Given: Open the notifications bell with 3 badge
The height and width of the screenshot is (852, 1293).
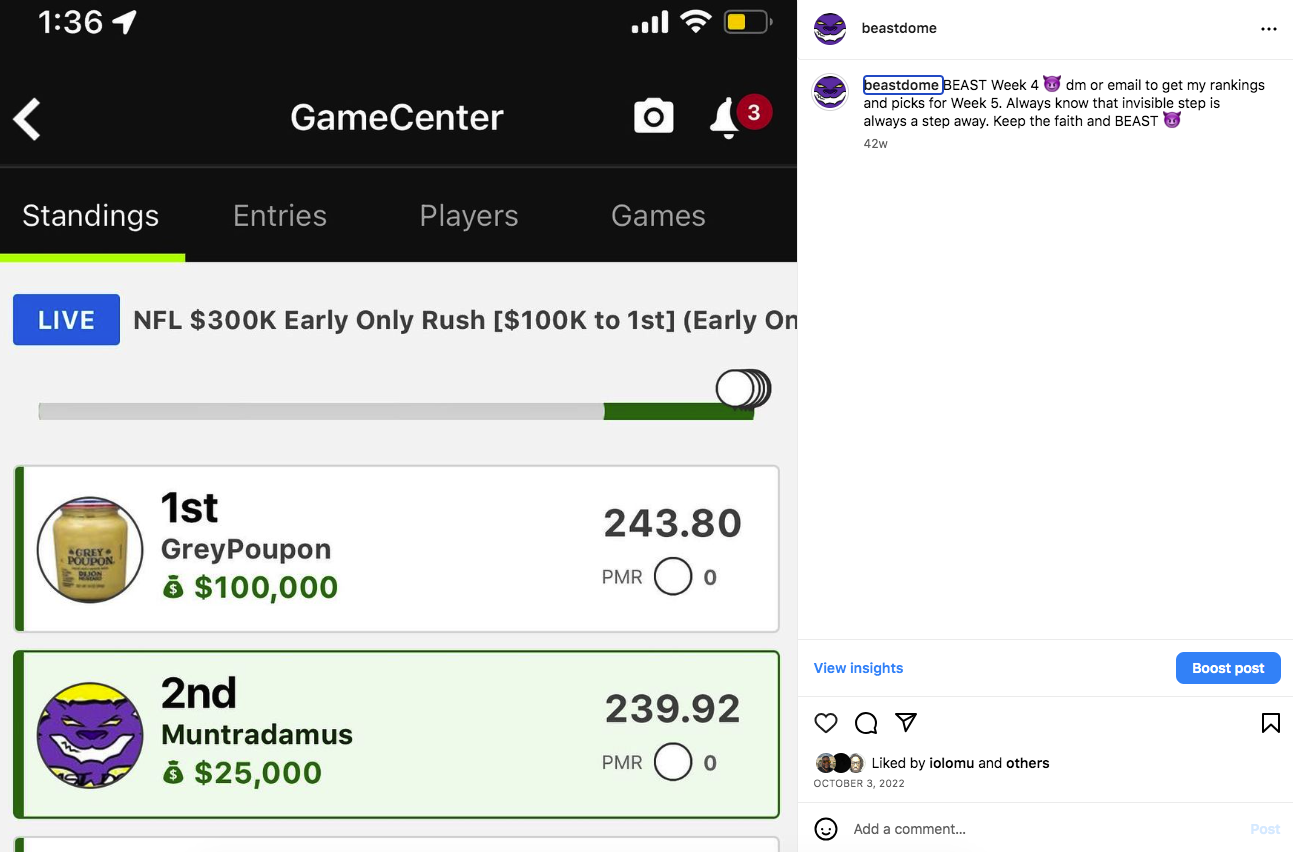Looking at the screenshot, I should tap(740, 116).
